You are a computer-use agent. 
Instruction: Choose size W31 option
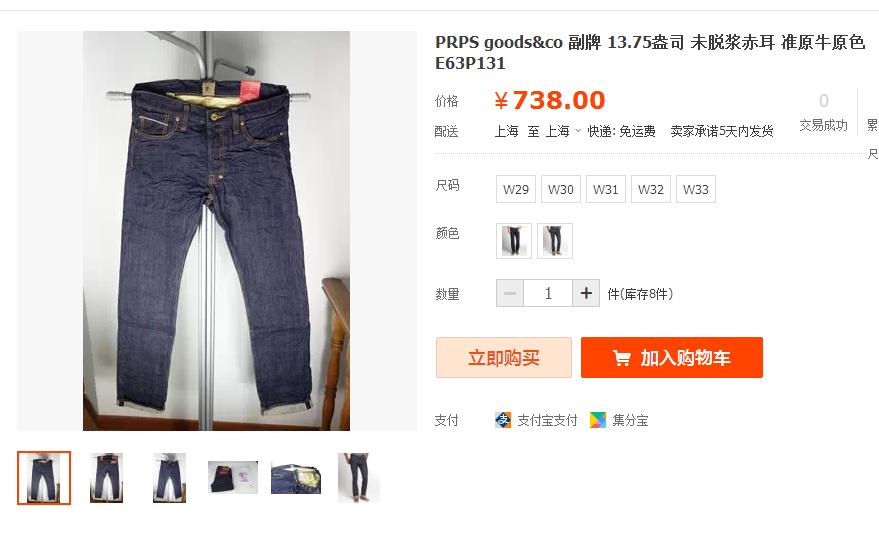tap(605, 189)
